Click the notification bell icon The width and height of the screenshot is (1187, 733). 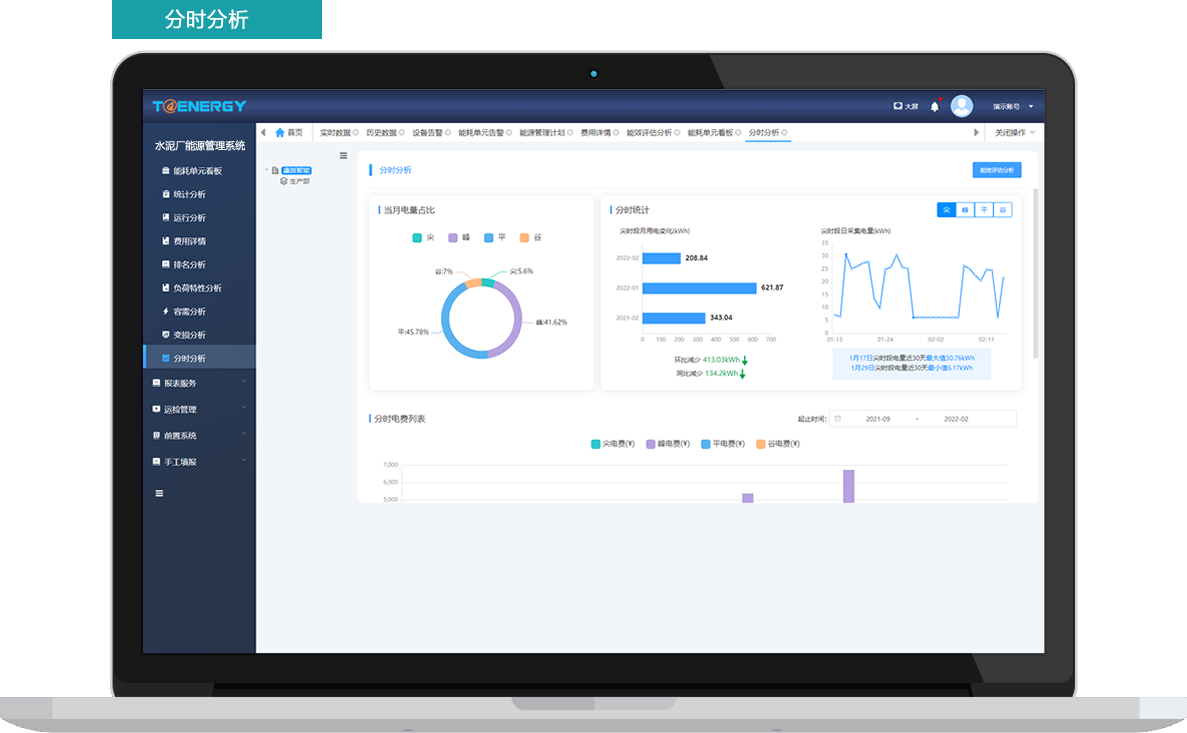coord(935,106)
